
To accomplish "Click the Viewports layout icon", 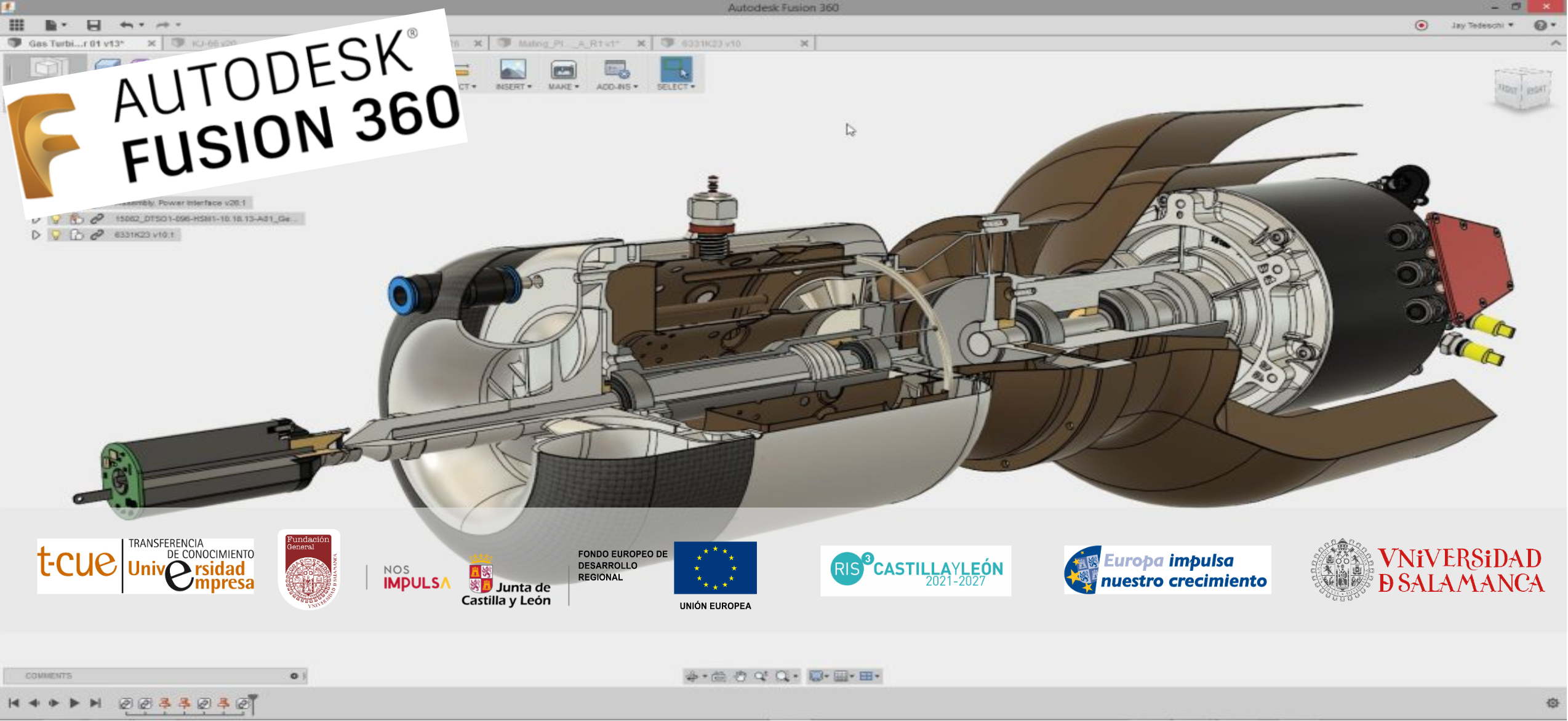I will tap(866, 676).
